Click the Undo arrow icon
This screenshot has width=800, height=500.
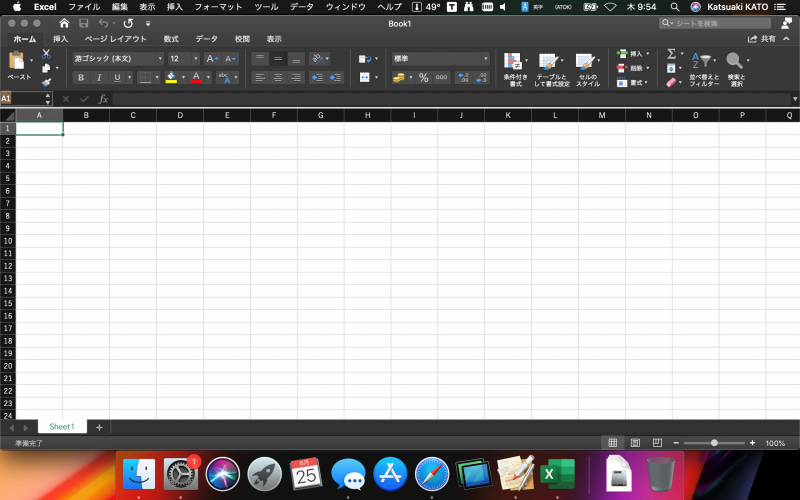click(x=104, y=23)
